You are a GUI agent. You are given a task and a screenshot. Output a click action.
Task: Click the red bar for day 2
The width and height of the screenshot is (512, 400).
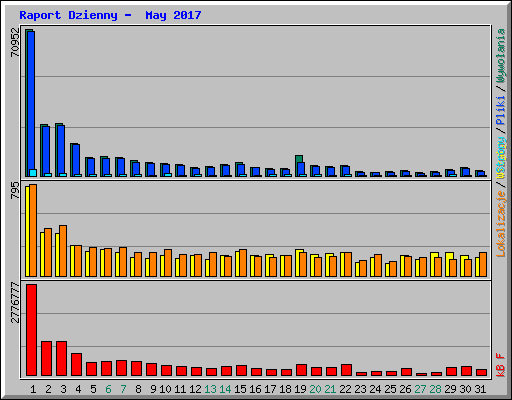pos(46,359)
